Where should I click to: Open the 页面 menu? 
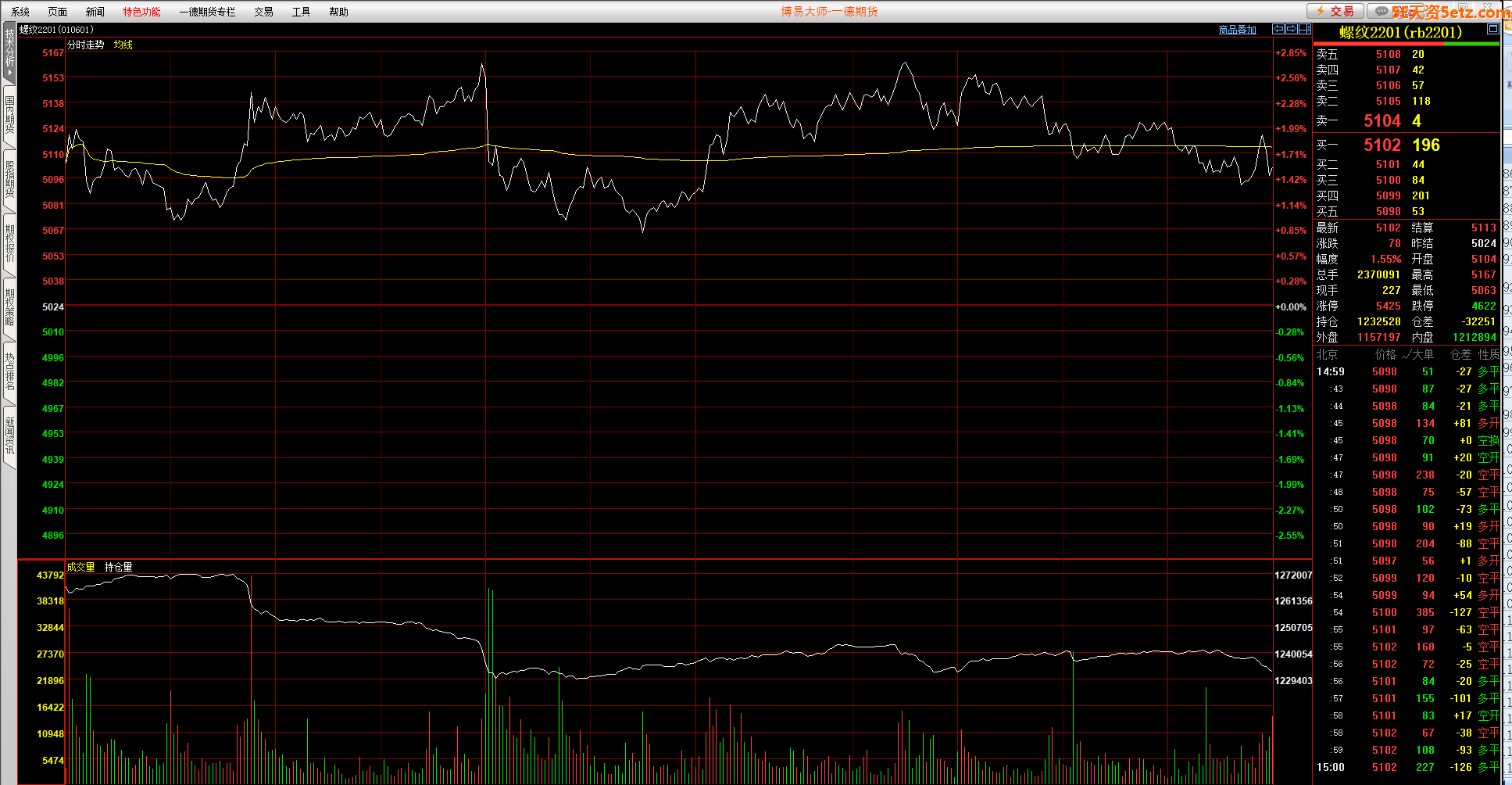[x=58, y=12]
